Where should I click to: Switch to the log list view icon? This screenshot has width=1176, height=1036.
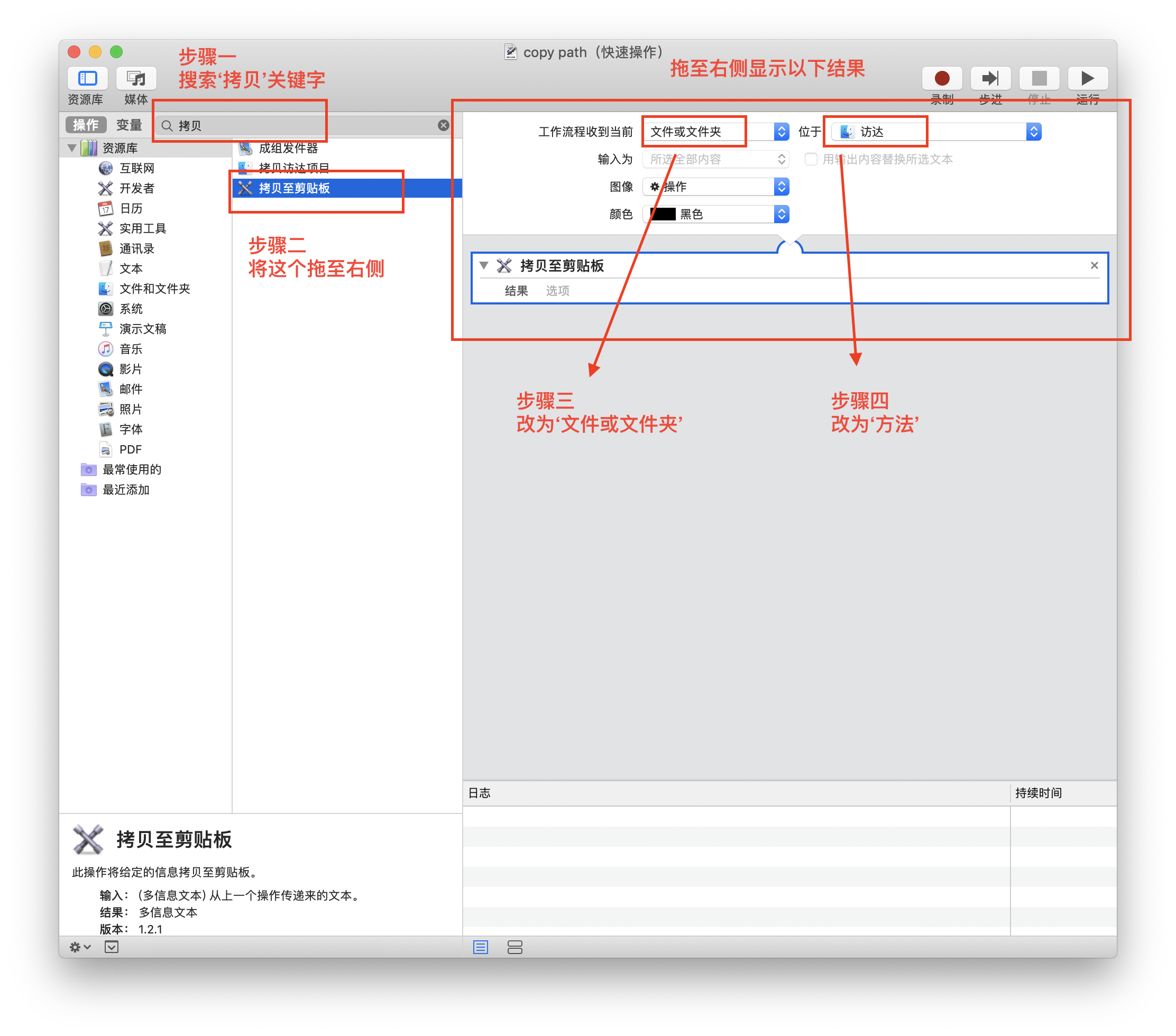point(481,947)
